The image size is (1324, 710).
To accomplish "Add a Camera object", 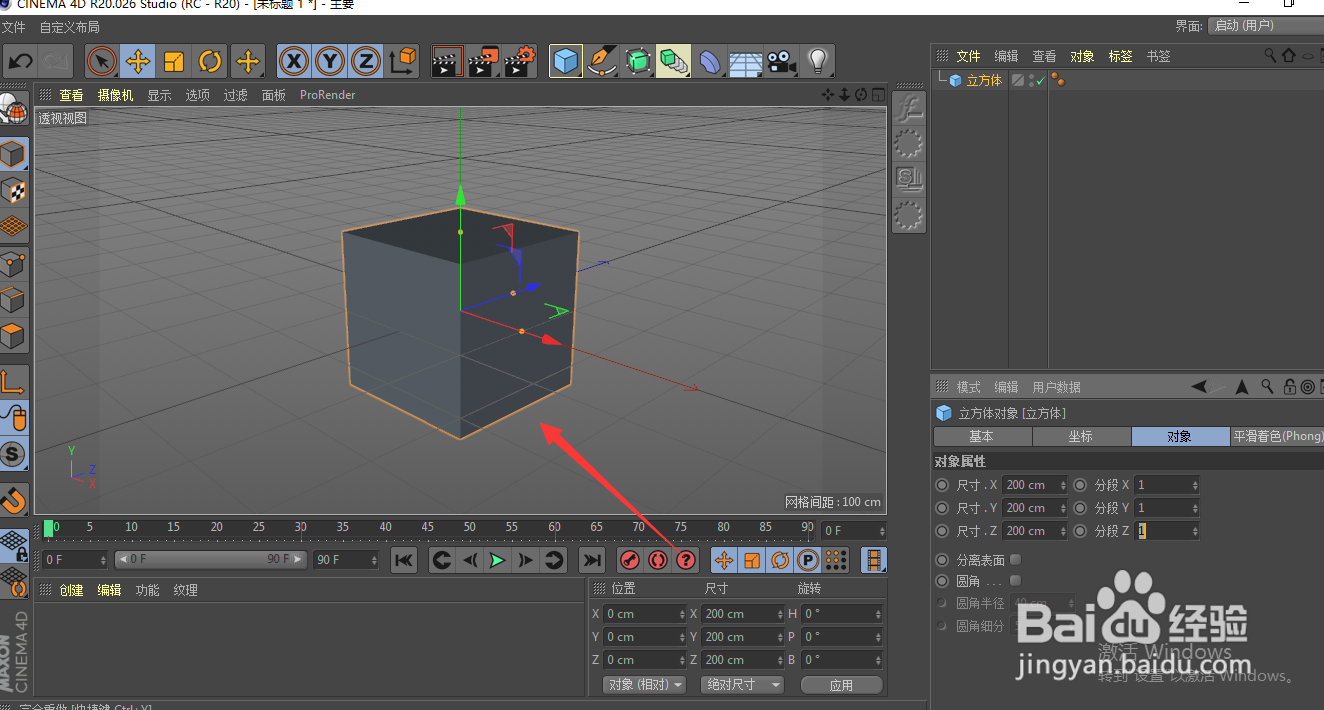I will tap(782, 61).
